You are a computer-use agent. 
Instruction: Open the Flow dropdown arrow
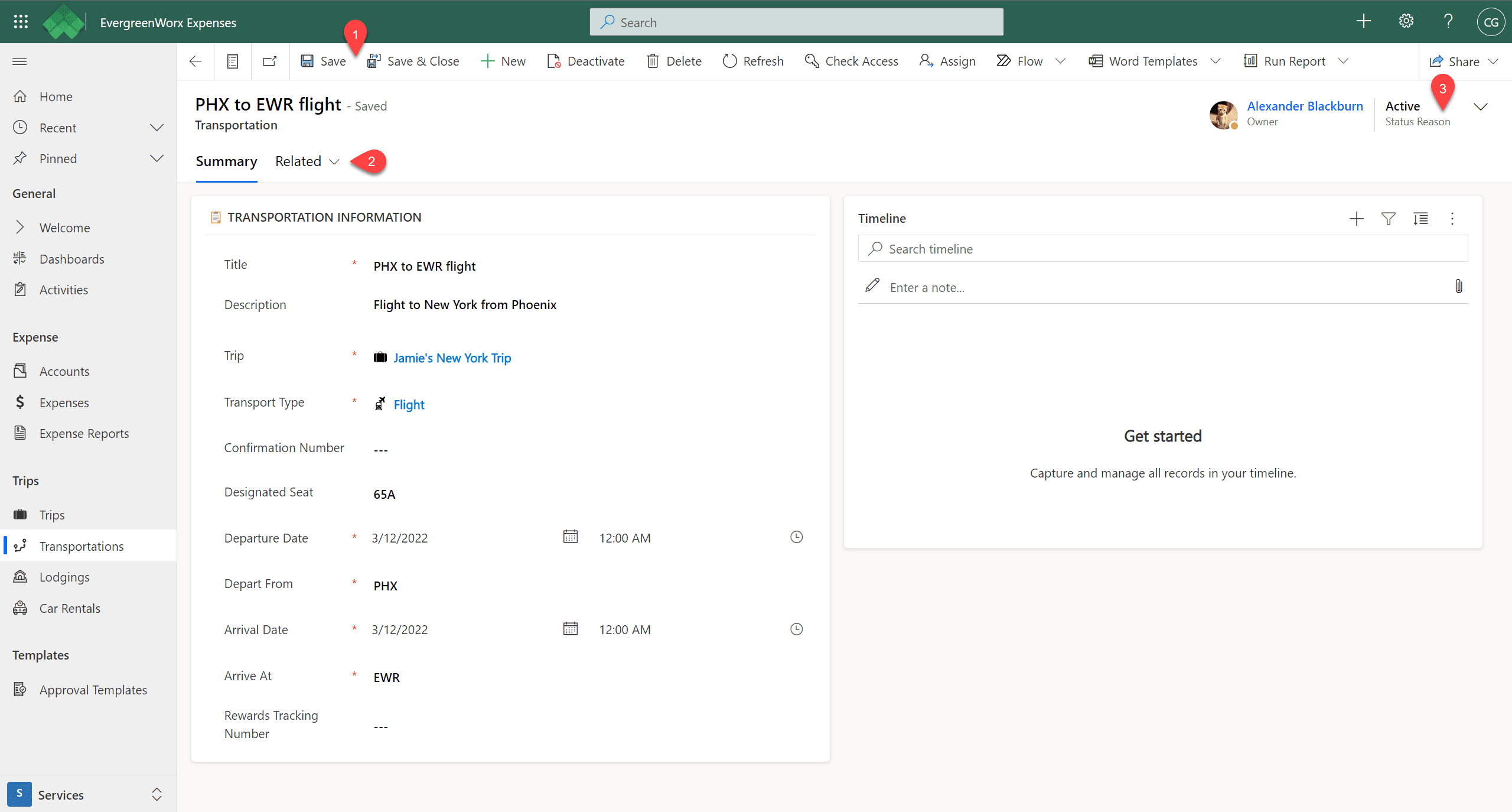click(1060, 61)
